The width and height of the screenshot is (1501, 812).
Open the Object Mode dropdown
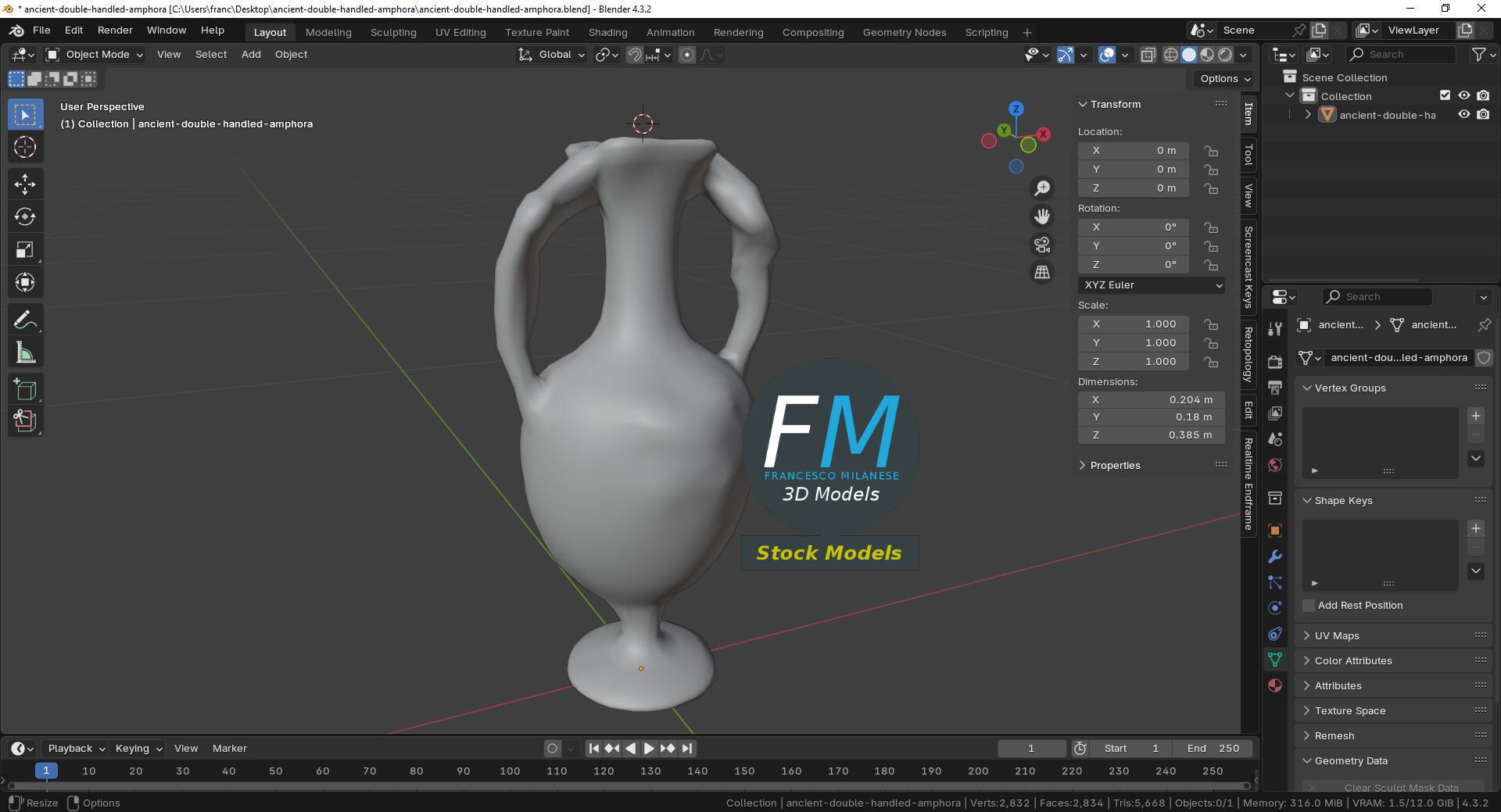[x=95, y=55]
